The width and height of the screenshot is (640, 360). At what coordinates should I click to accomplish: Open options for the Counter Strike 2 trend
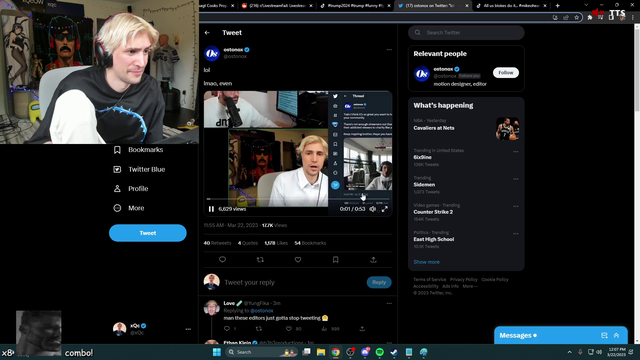[516, 207]
